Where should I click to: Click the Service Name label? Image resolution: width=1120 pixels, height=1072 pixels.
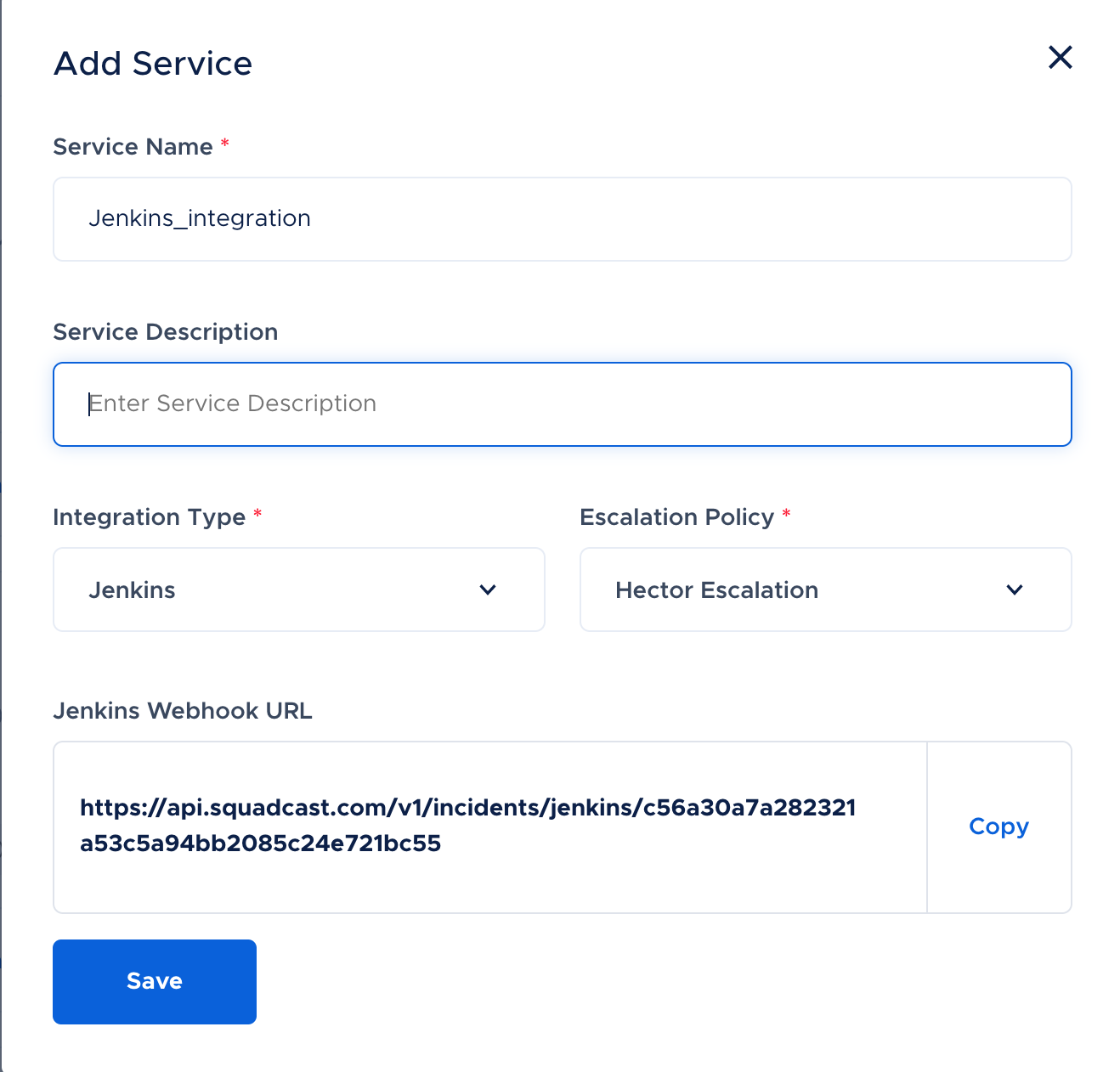(x=133, y=146)
